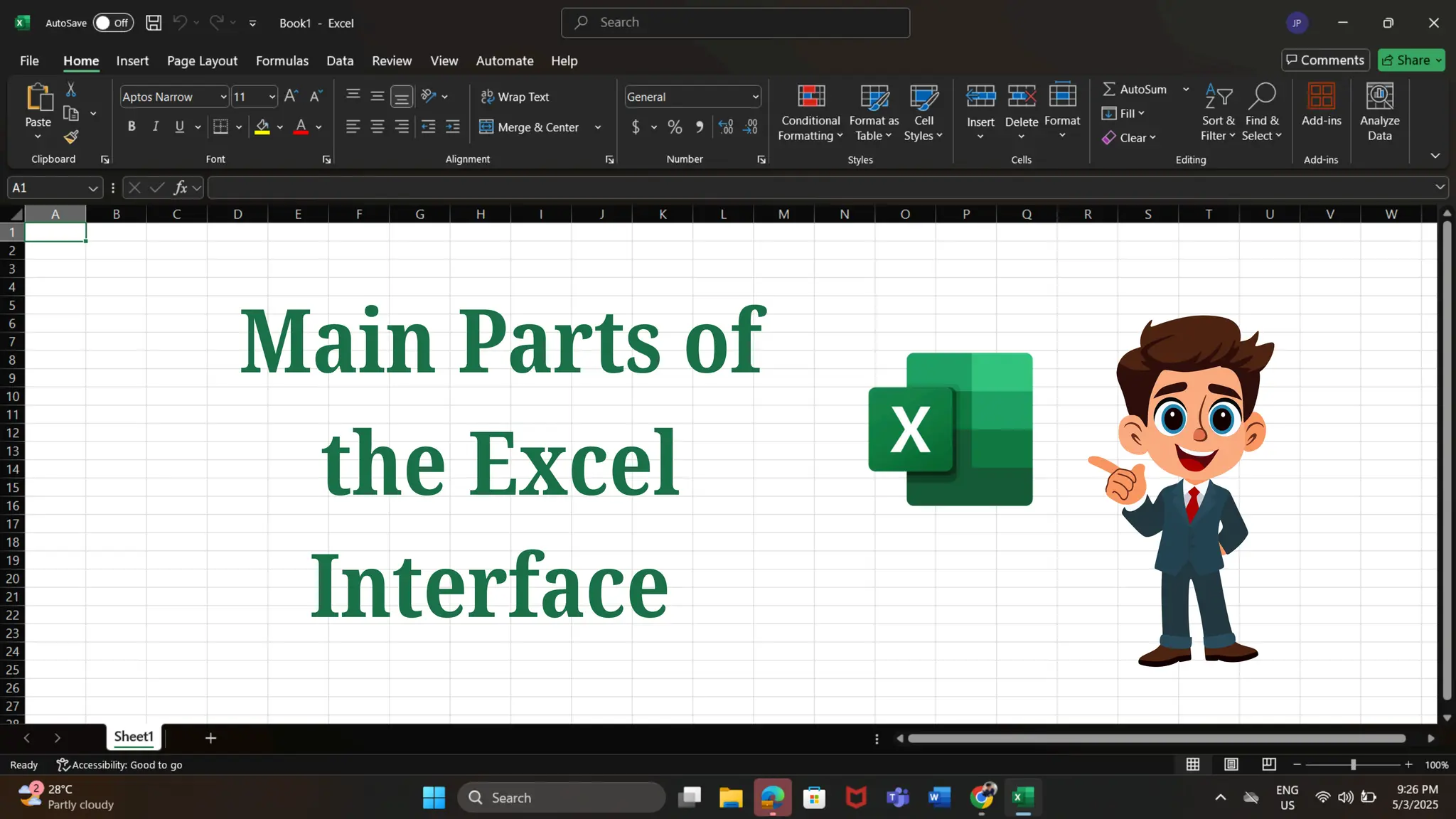Image resolution: width=1456 pixels, height=819 pixels.
Task: Add a new sheet with plus button
Action: pos(210,738)
